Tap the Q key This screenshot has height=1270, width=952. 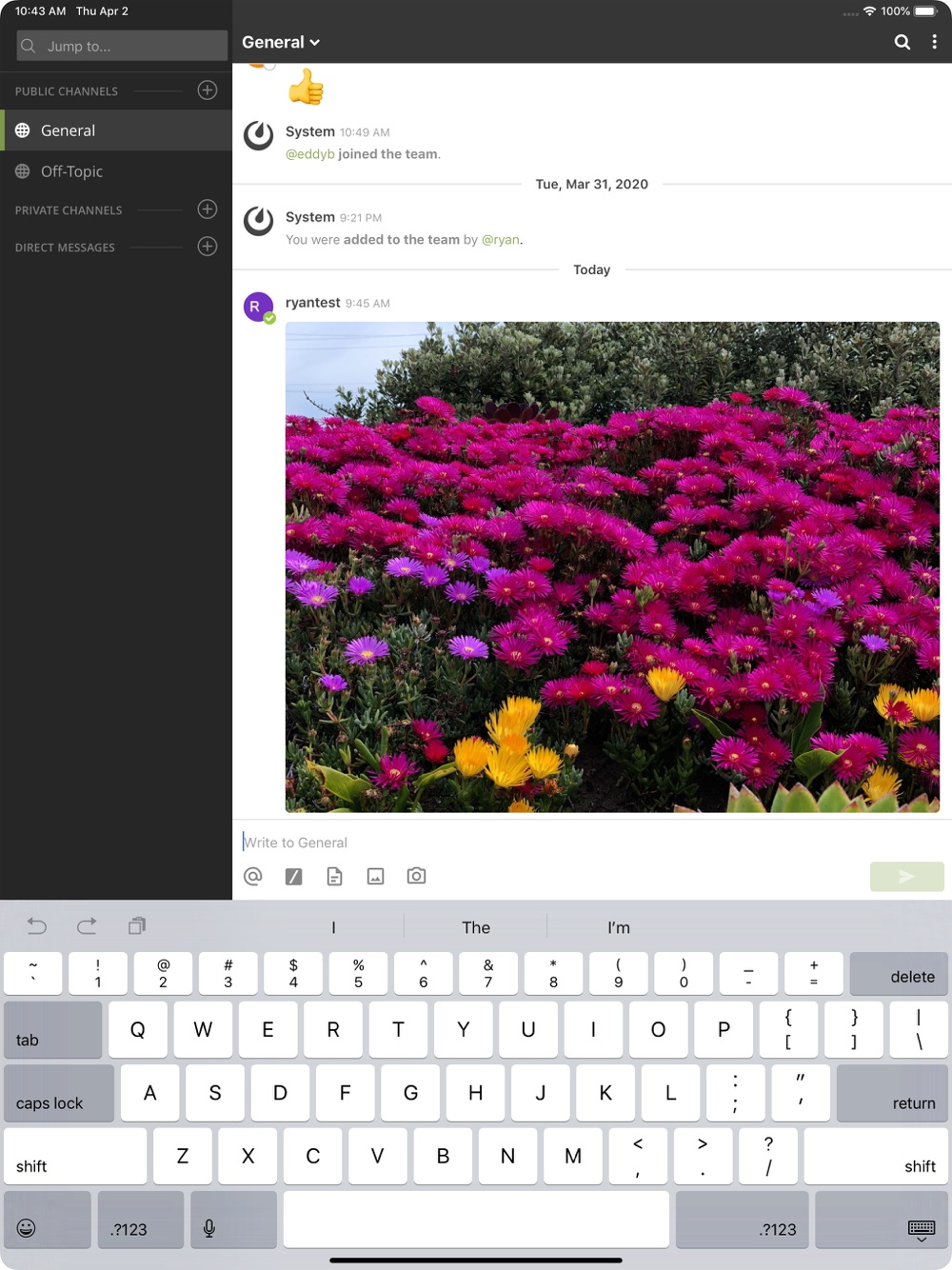pos(138,1029)
